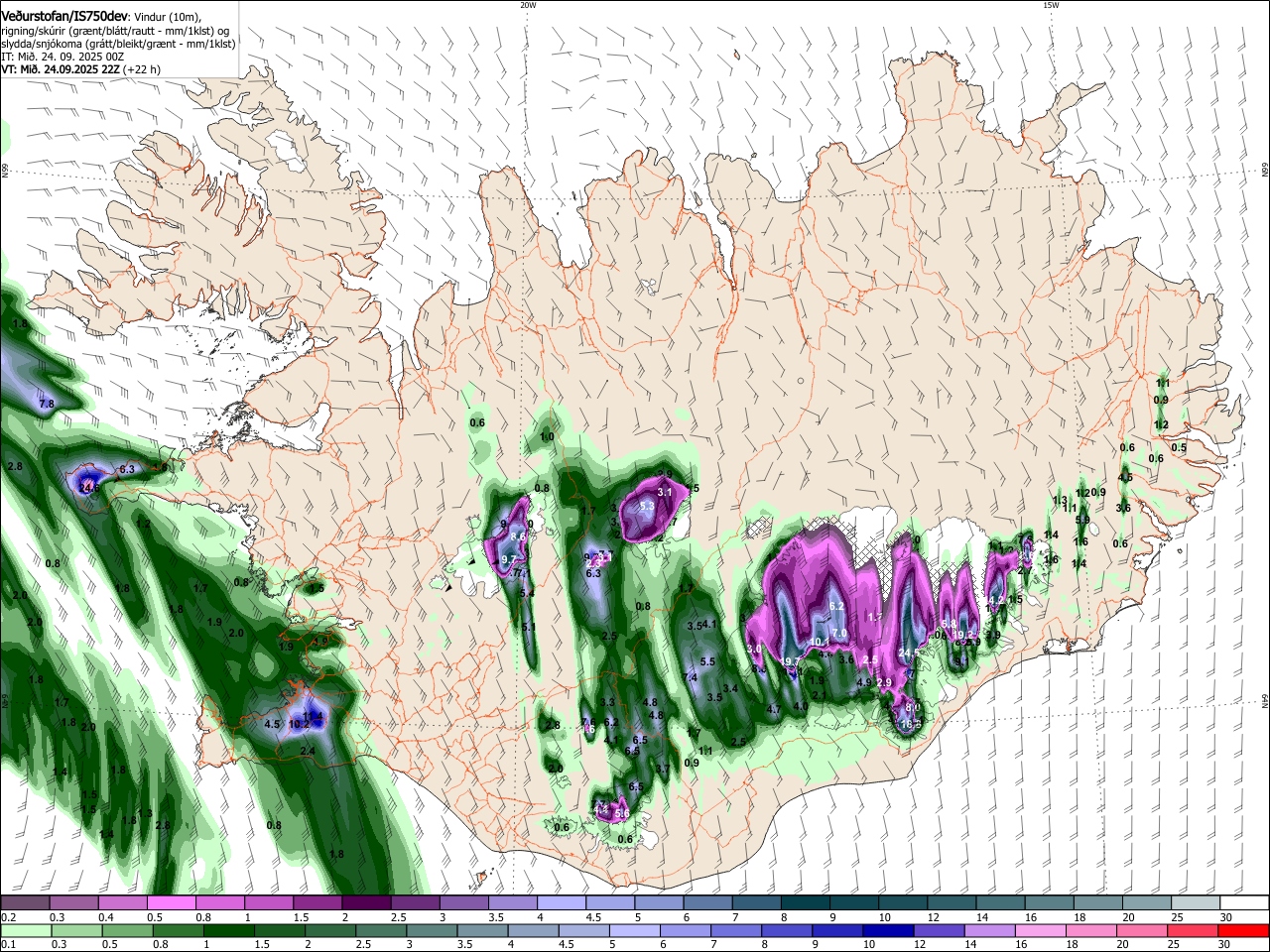Click the 7.8 value over the western sea
This screenshot has height=952, width=1270.
[46, 404]
